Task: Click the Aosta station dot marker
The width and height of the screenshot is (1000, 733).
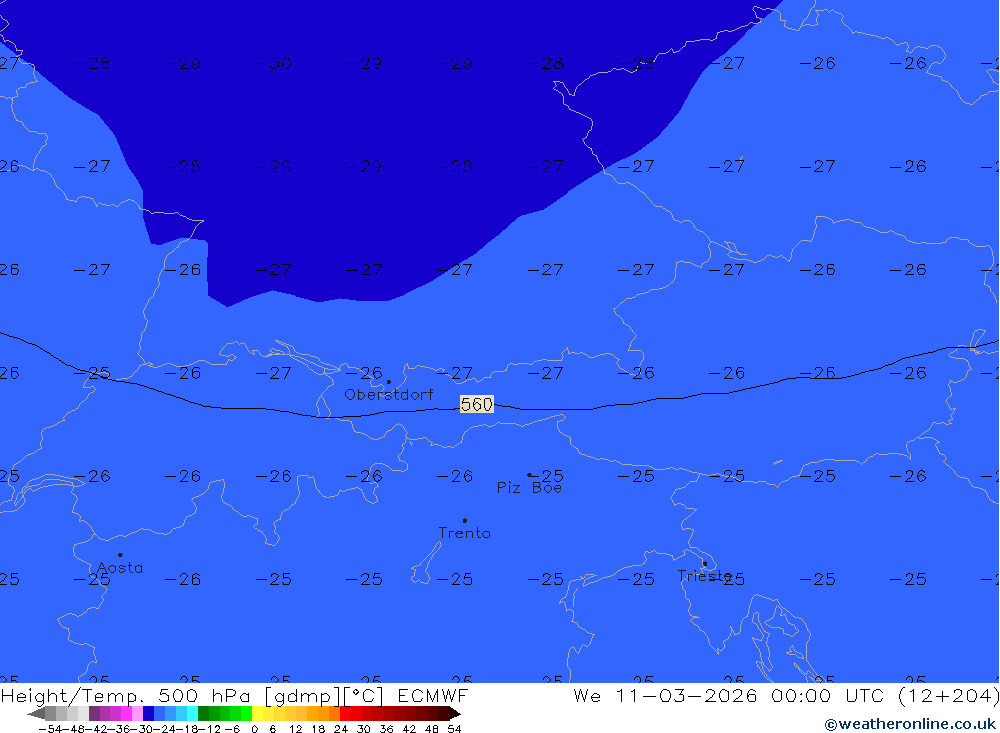Action: (121, 555)
